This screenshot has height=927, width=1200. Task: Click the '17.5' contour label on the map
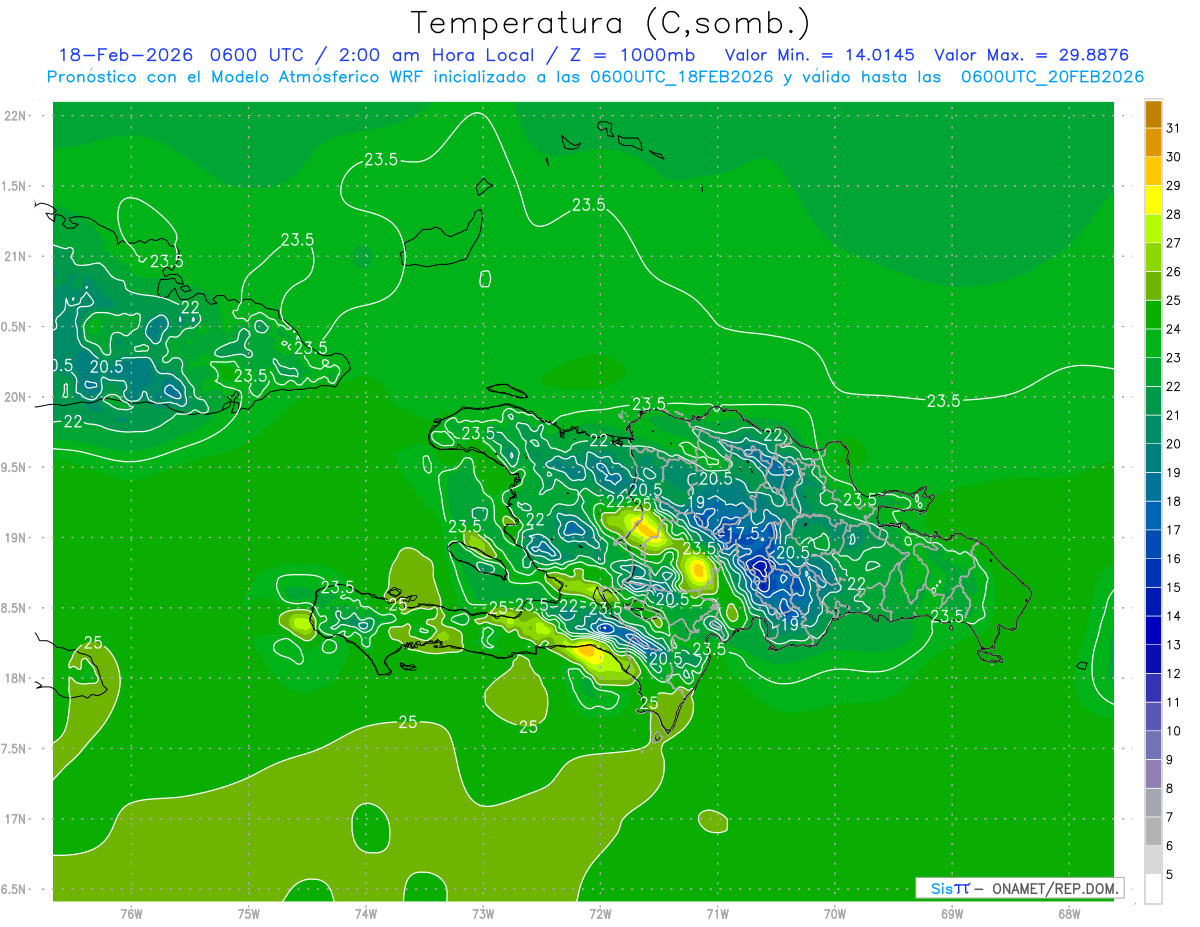(x=743, y=534)
